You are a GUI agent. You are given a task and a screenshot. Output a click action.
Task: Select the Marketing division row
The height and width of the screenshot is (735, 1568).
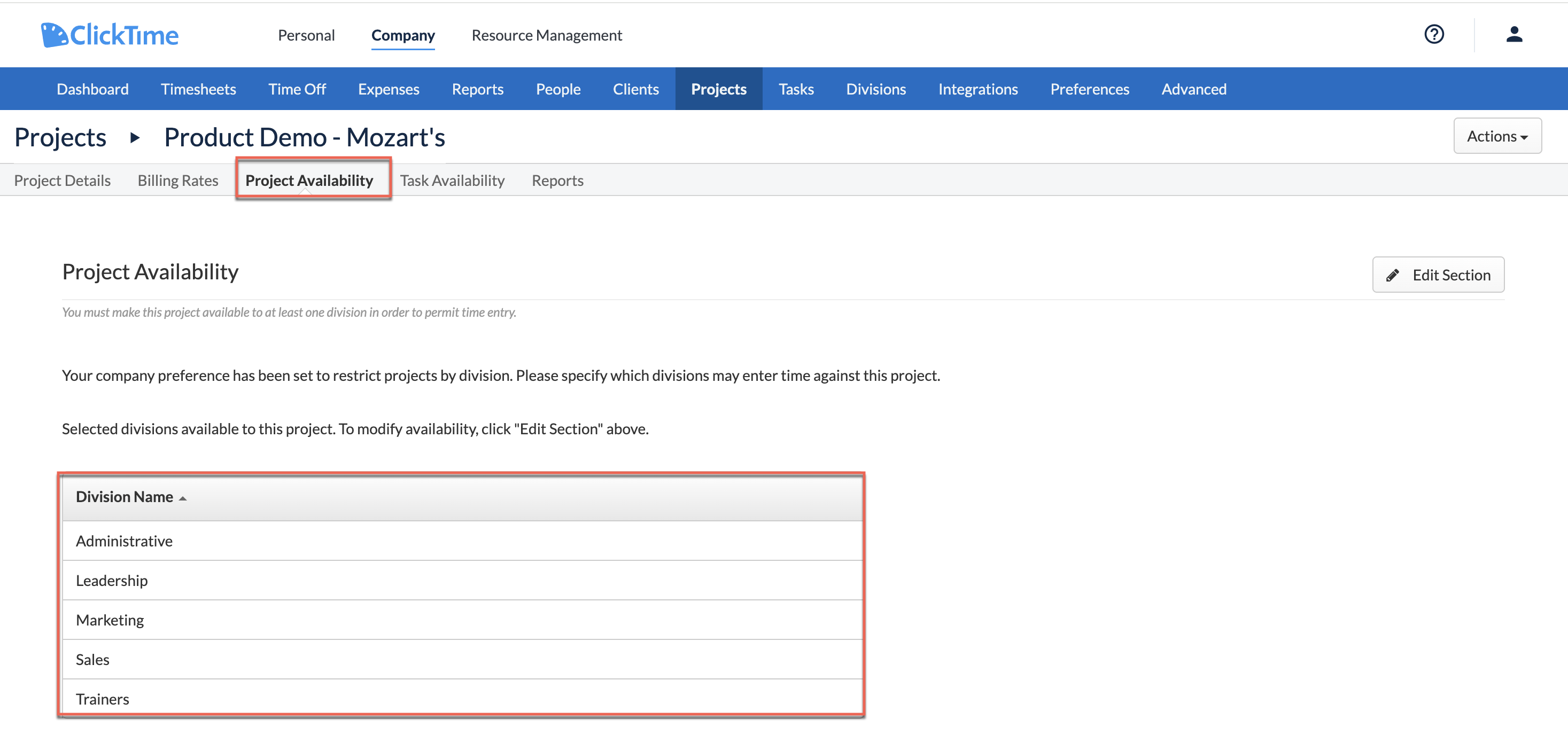(x=463, y=620)
